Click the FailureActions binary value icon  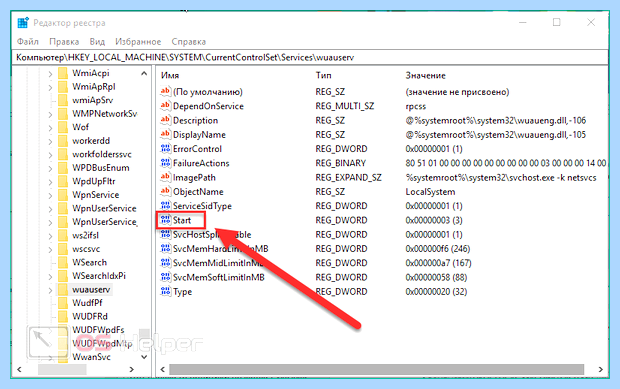point(165,163)
